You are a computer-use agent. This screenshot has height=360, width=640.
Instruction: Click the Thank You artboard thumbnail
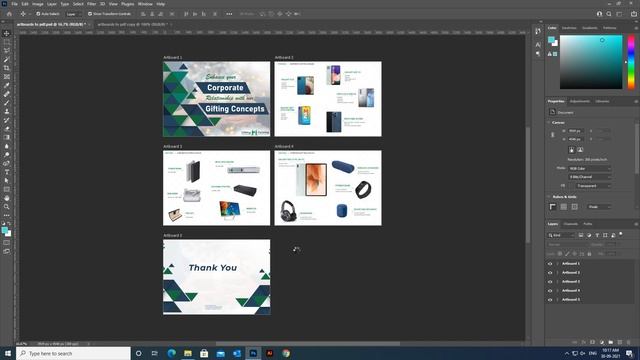click(x=216, y=277)
